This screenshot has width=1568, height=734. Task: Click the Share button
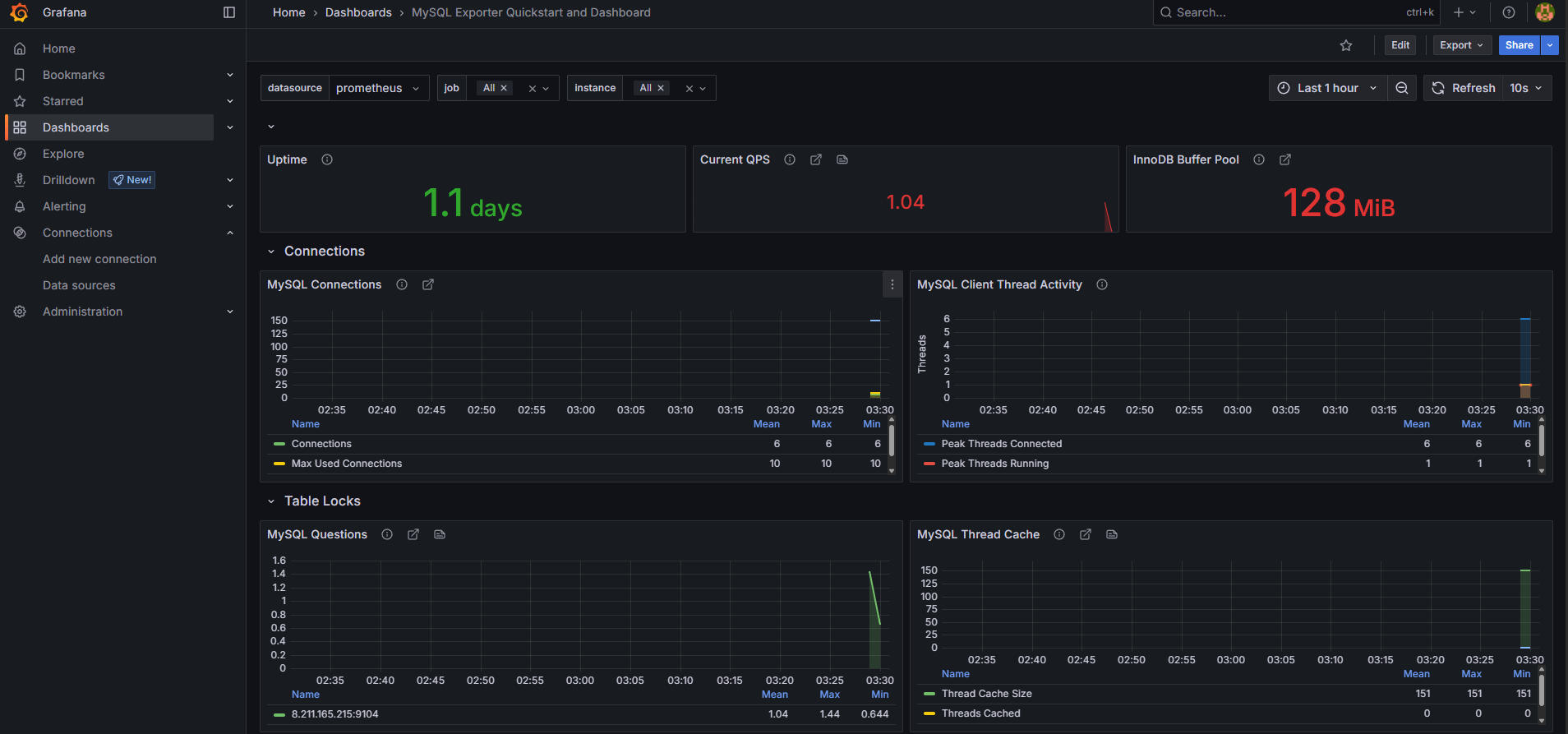pos(1520,45)
